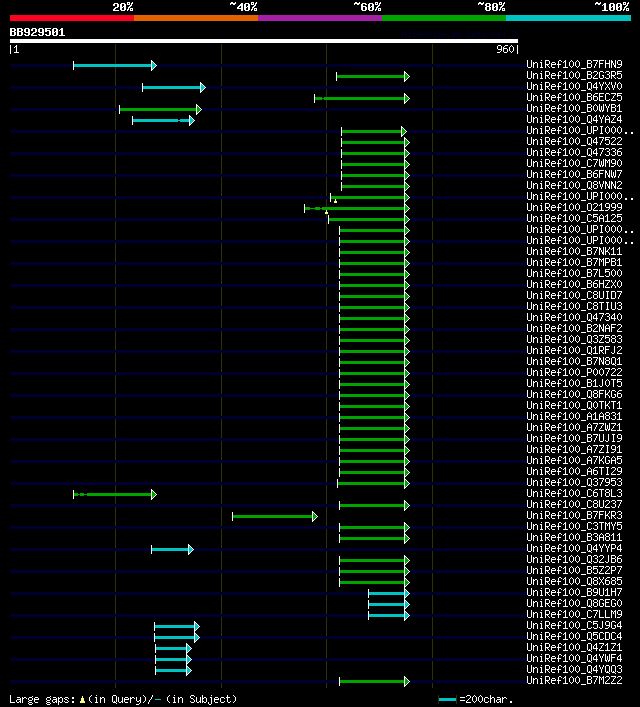This screenshot has width=640, height=707.
Task: Click the green alignment bar for C6T8L3
Action: pyautogui.click(x=115, y=495)
